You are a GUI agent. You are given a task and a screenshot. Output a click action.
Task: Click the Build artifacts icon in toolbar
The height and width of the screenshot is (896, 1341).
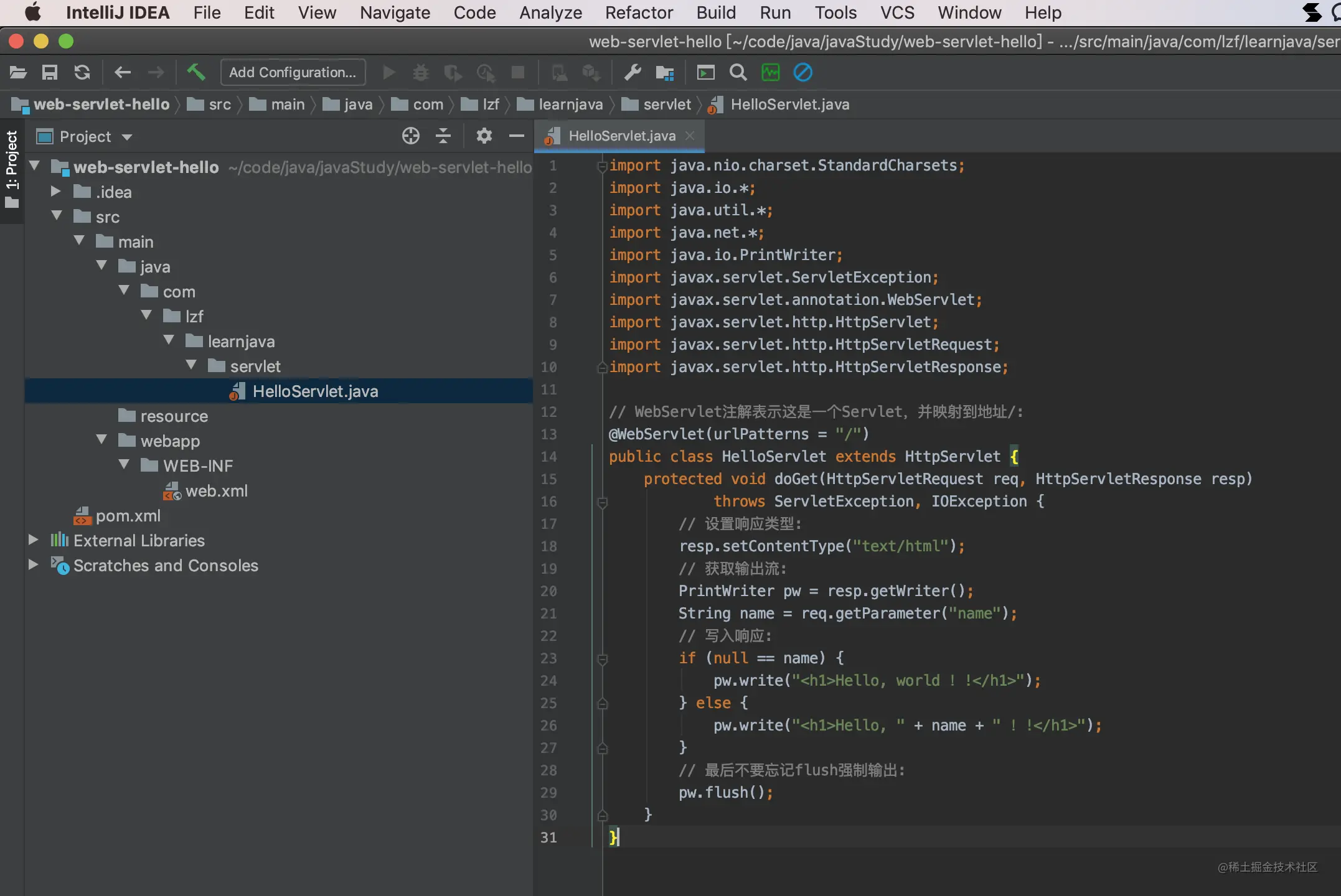point(591,73)
